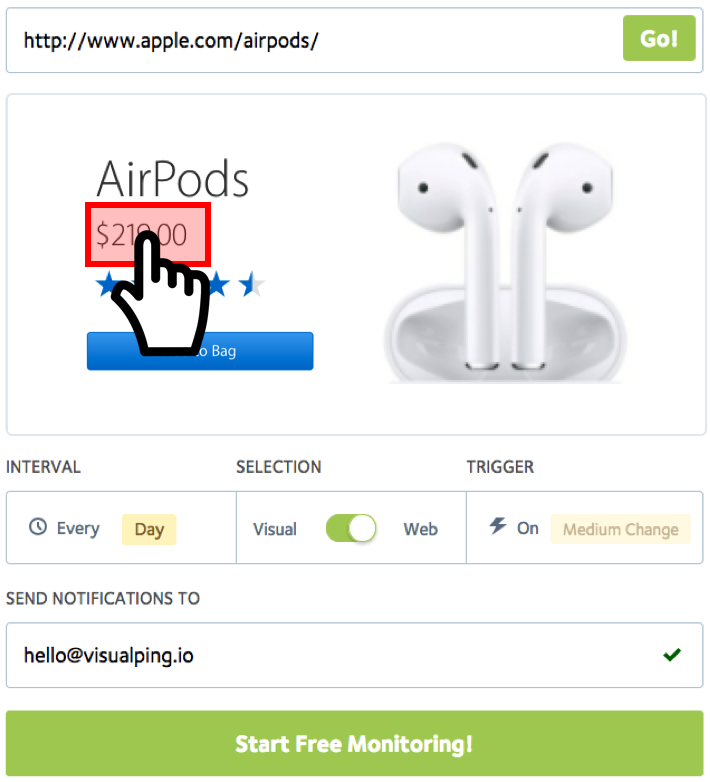Click the AirPods title heading
Screen dimensions: 710x782
pyautogui.click(x=173, y=179)
